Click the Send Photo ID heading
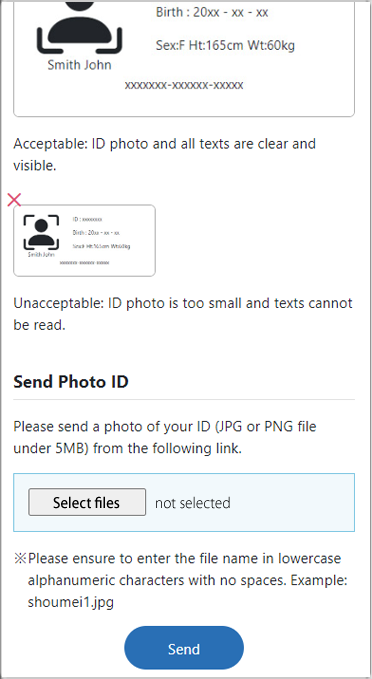 point(71,382)
